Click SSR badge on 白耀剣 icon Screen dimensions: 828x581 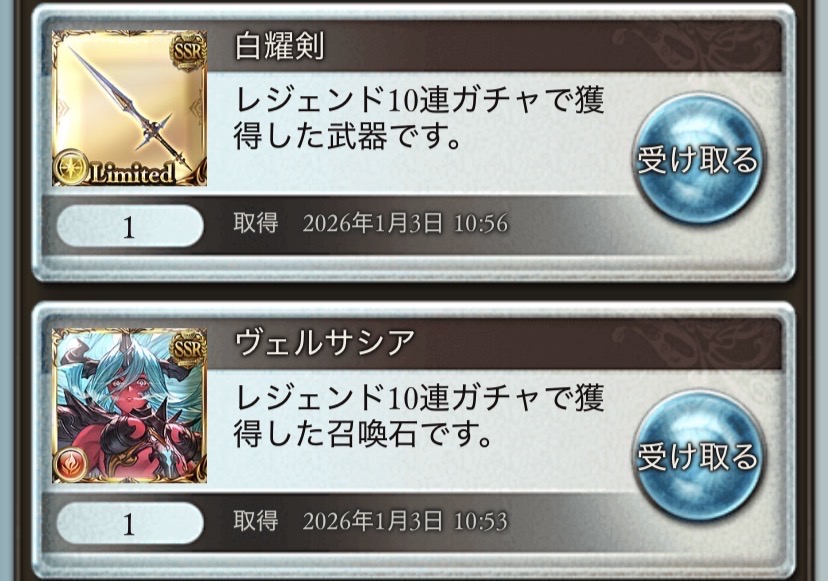click(x=188, y=51)
